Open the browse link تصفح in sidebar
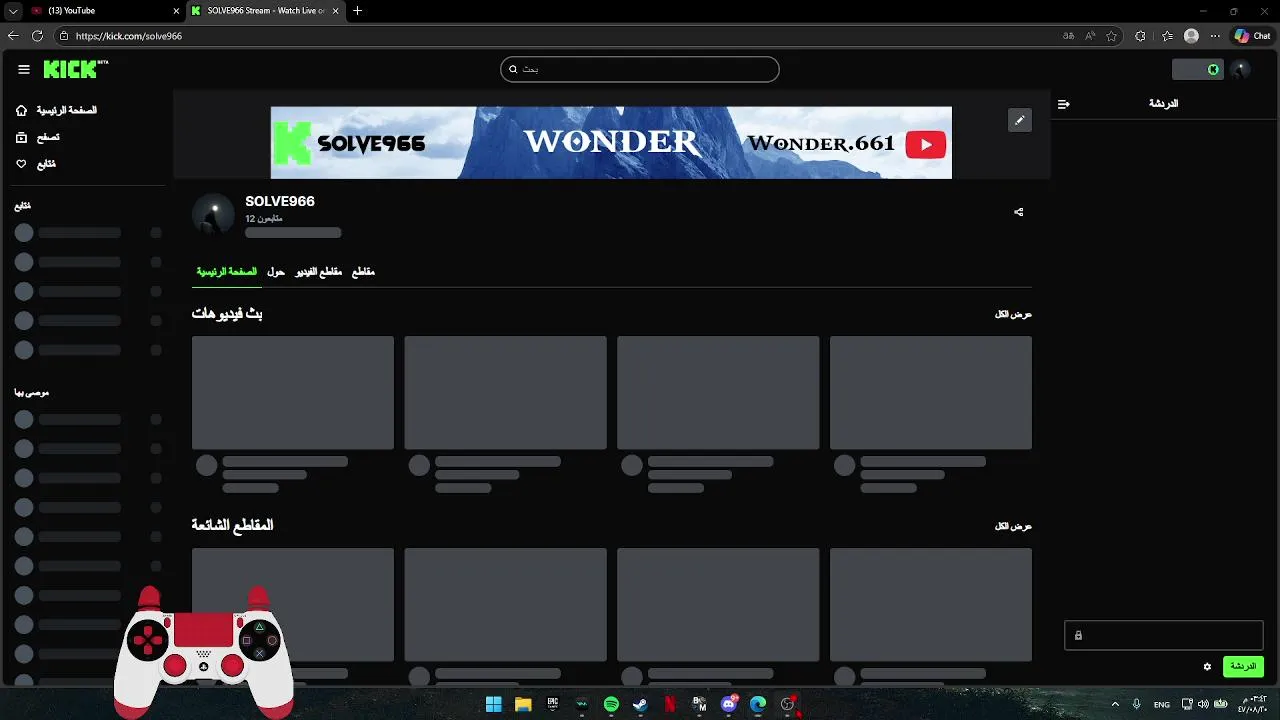 38,137
